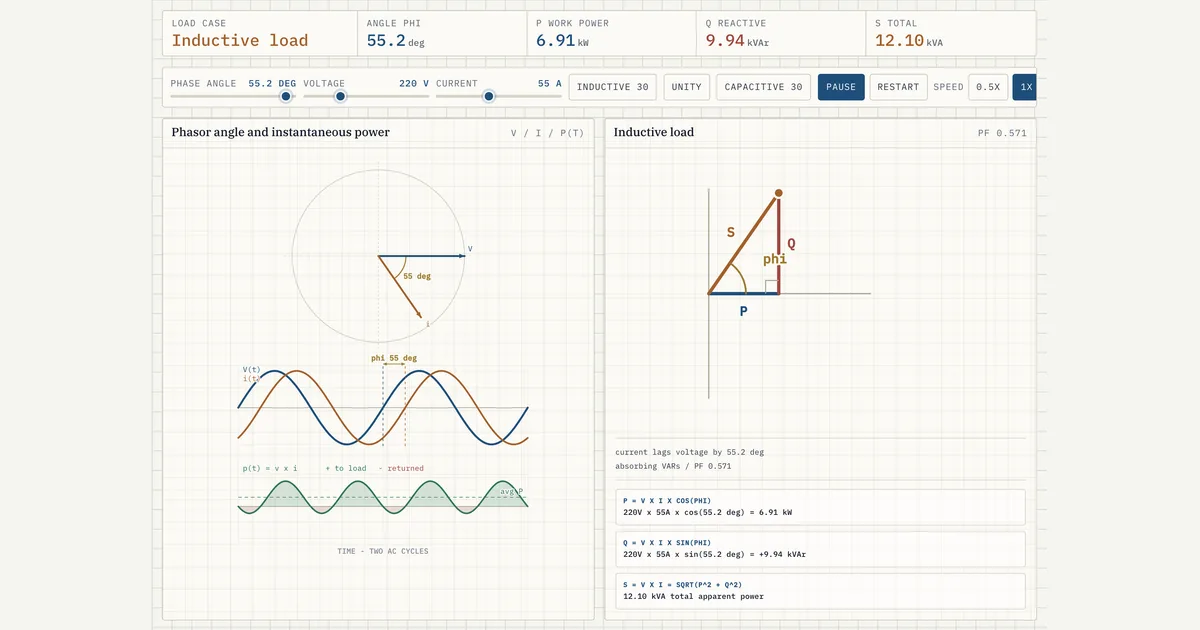Click the S hypotenuse label in triangle
The width and height of the screenshot is (1200, 630).
coord(731,232)
